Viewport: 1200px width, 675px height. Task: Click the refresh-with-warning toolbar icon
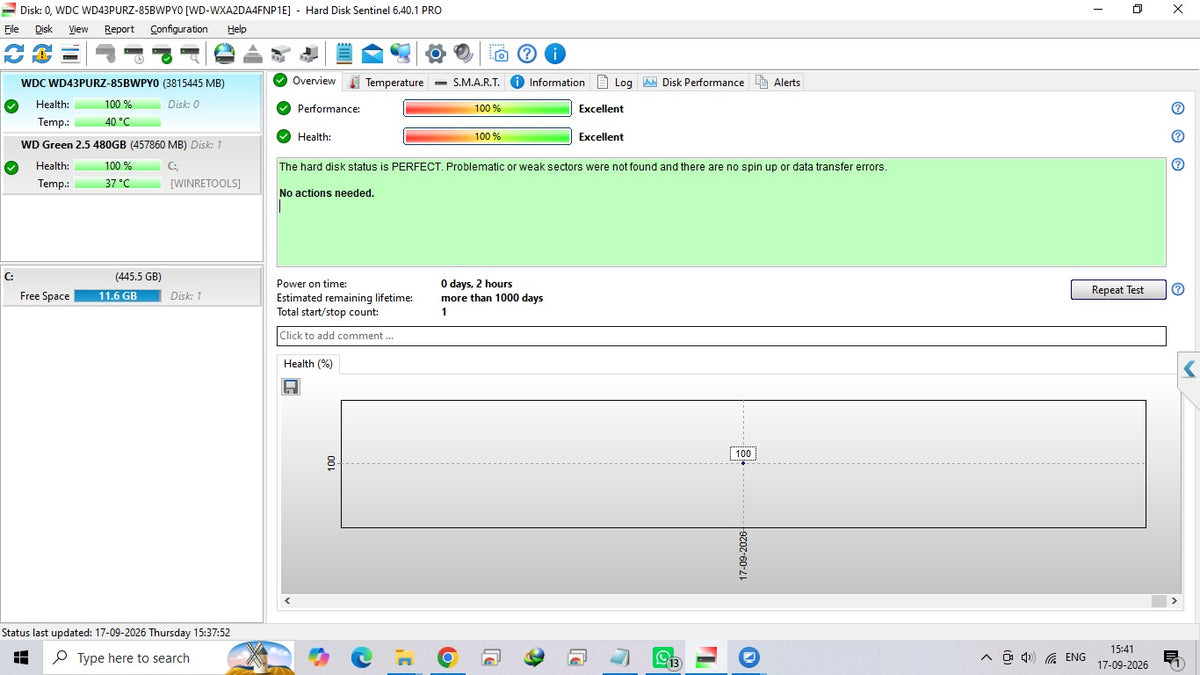42,53
